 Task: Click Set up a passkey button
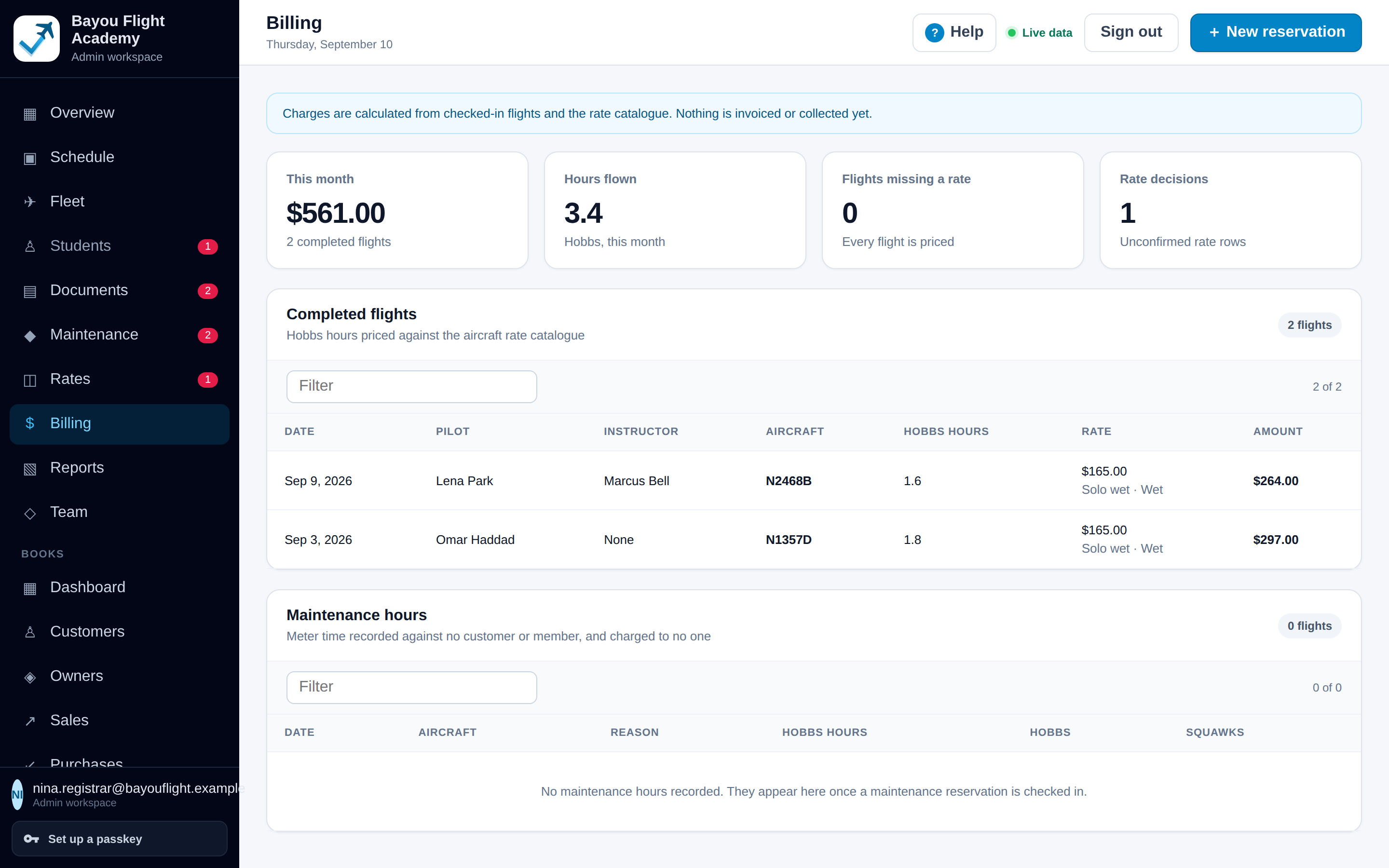click(x=120, y=839)
